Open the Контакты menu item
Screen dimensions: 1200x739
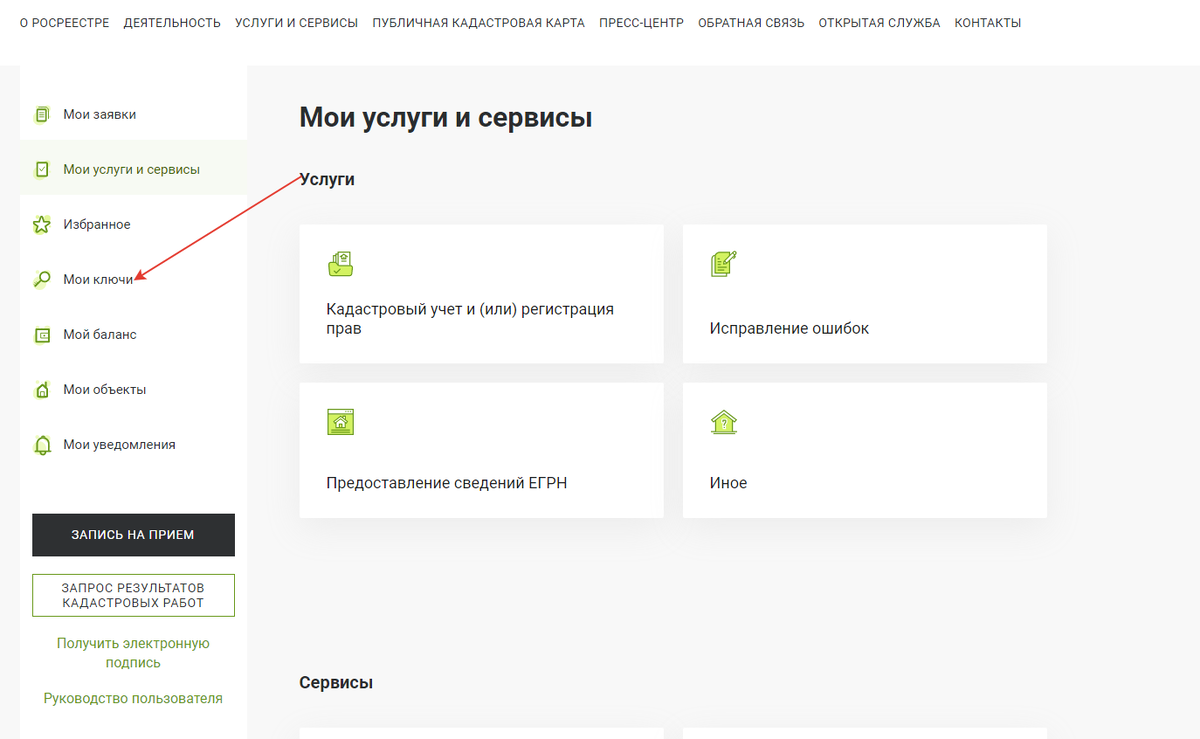coord(988,23)
